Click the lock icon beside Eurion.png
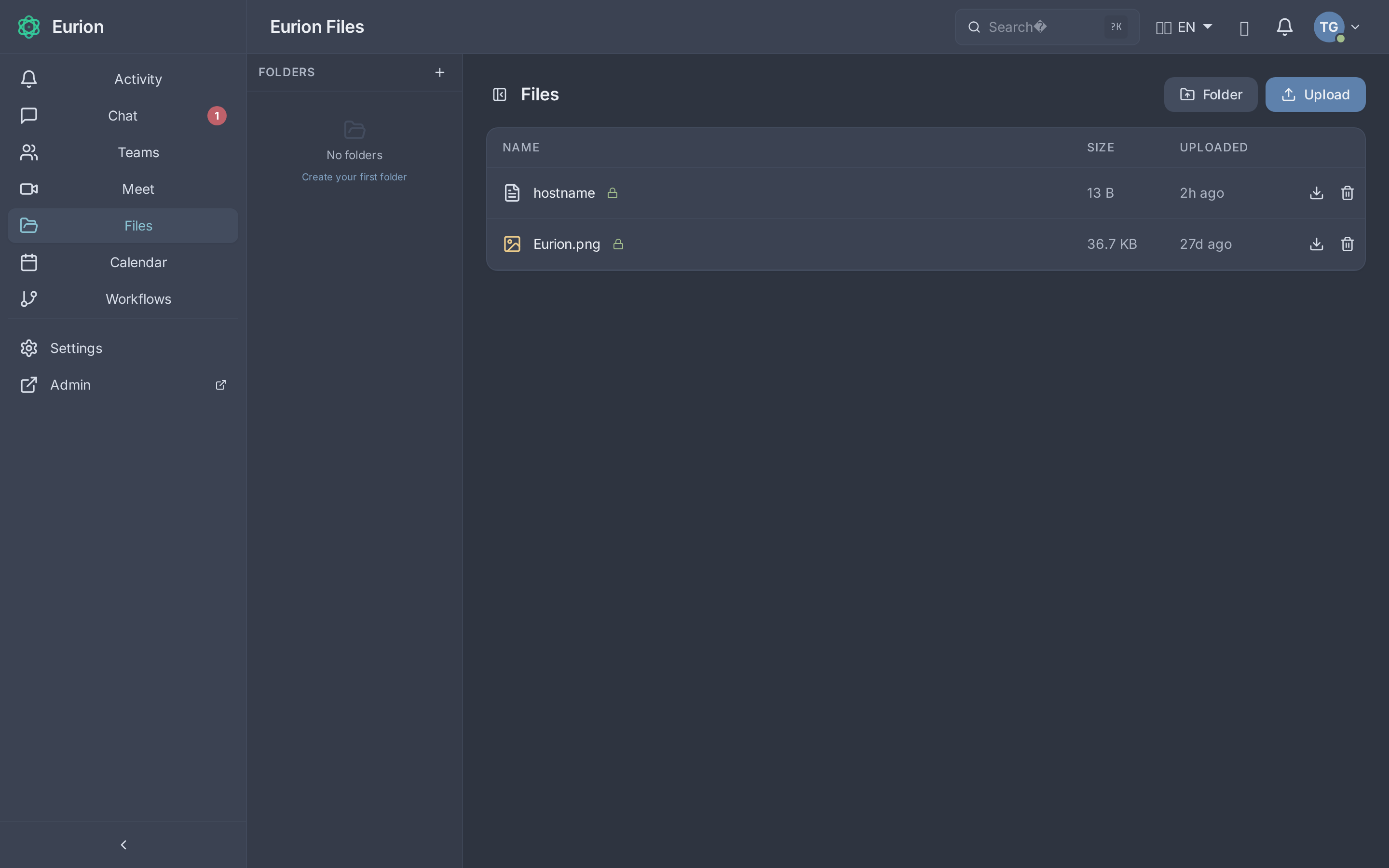The width and height of the screenshot is (1389, 868). point(618,244)
